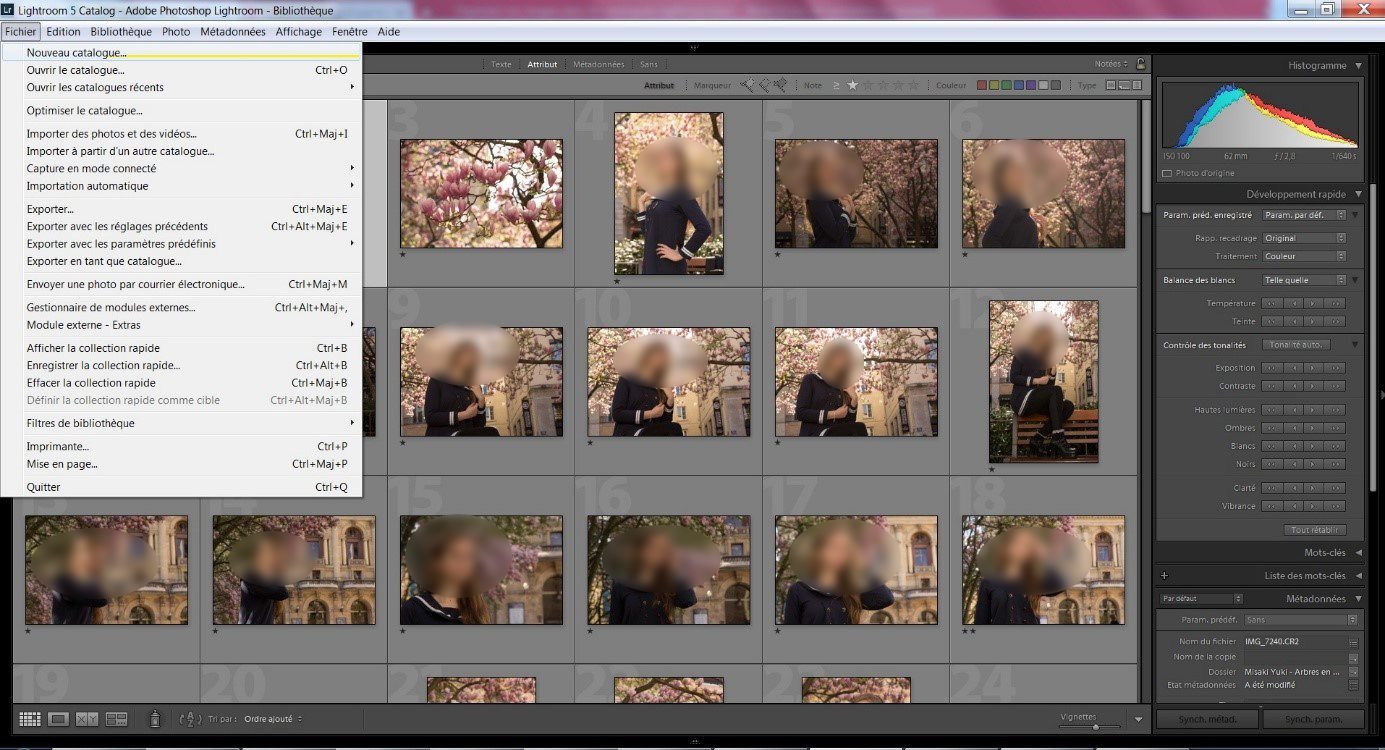
Task: Collapse the Histogramme panel
Action: [1358, 65]
